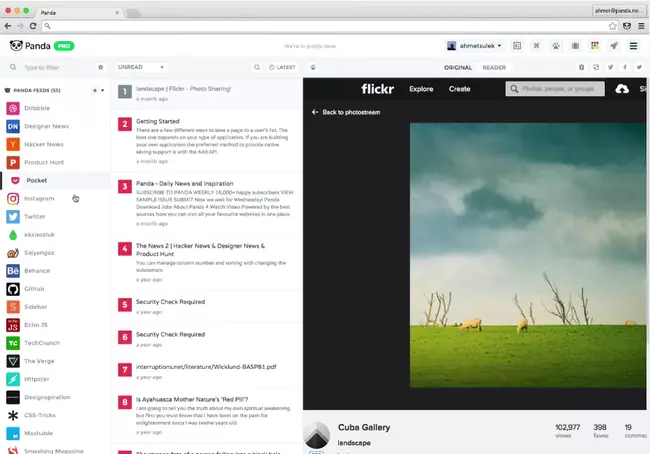Click the Flickr photo search field
The height and width of the screenshot is (454, 650).
click(x=555, y=89)
